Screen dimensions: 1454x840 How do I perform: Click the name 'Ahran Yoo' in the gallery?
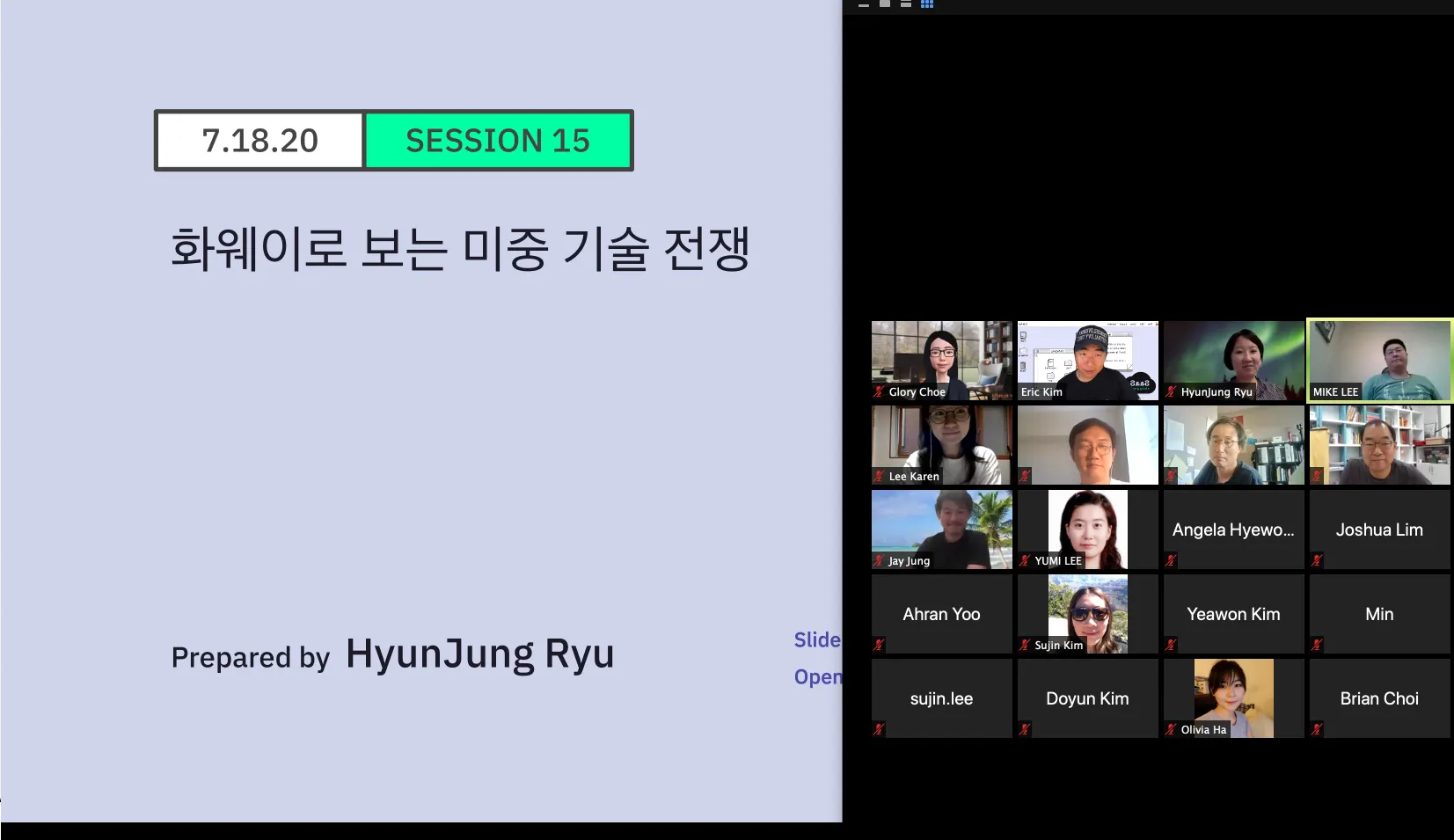[x=941, y=614]
